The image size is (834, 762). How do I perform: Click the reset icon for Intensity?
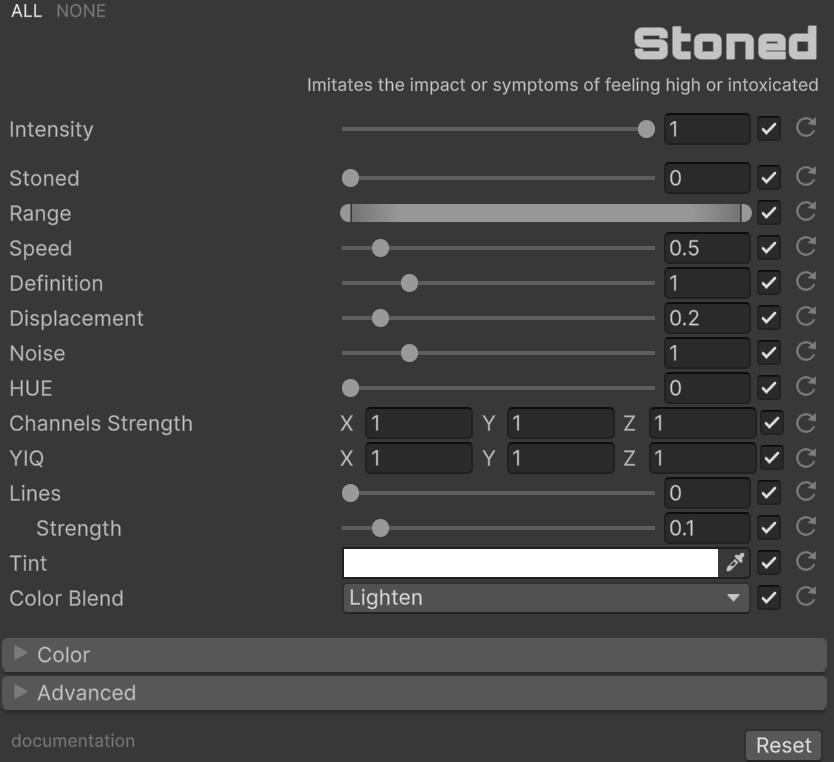[x=806, y=128]
